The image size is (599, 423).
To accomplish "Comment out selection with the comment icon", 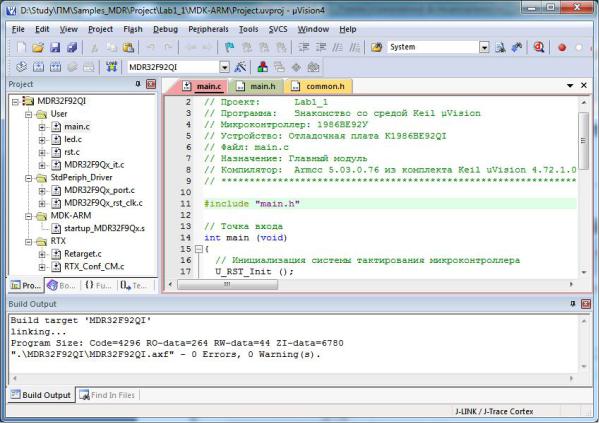I will click(x=338, y=47).
